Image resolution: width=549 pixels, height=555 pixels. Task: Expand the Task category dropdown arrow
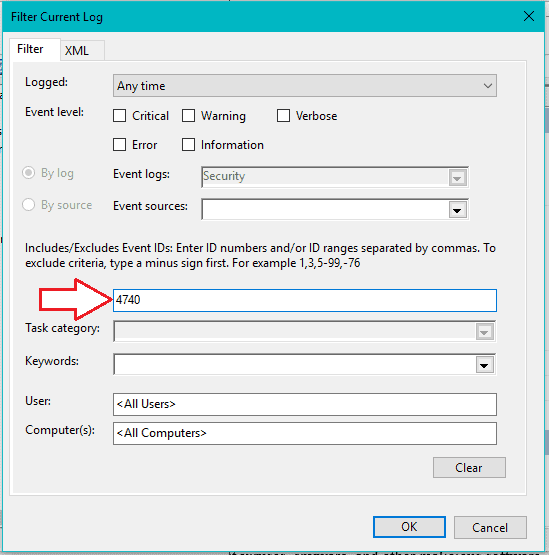click(x=484, y=332)
